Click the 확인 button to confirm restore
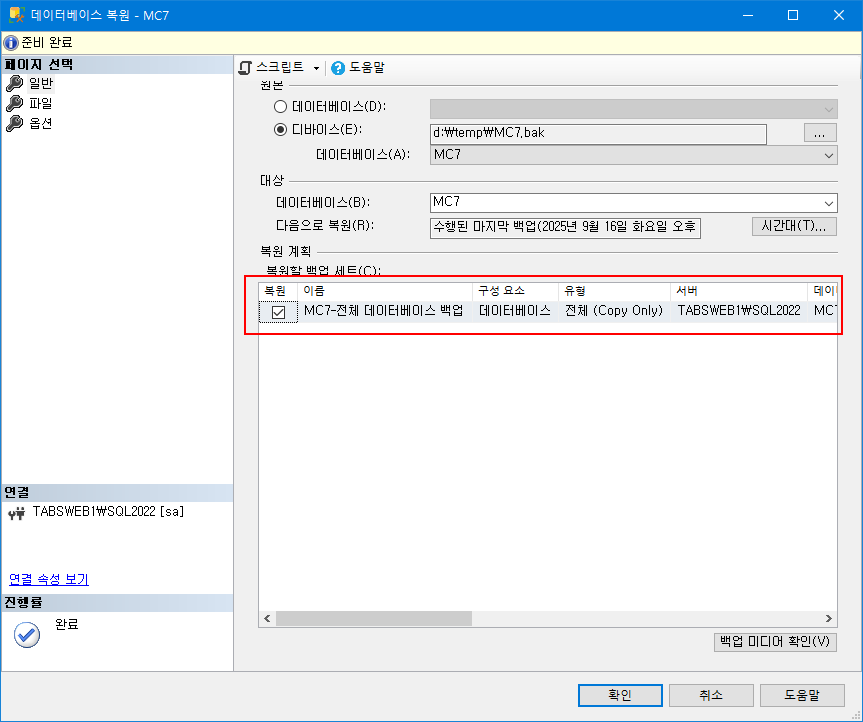 click(619, 695)
